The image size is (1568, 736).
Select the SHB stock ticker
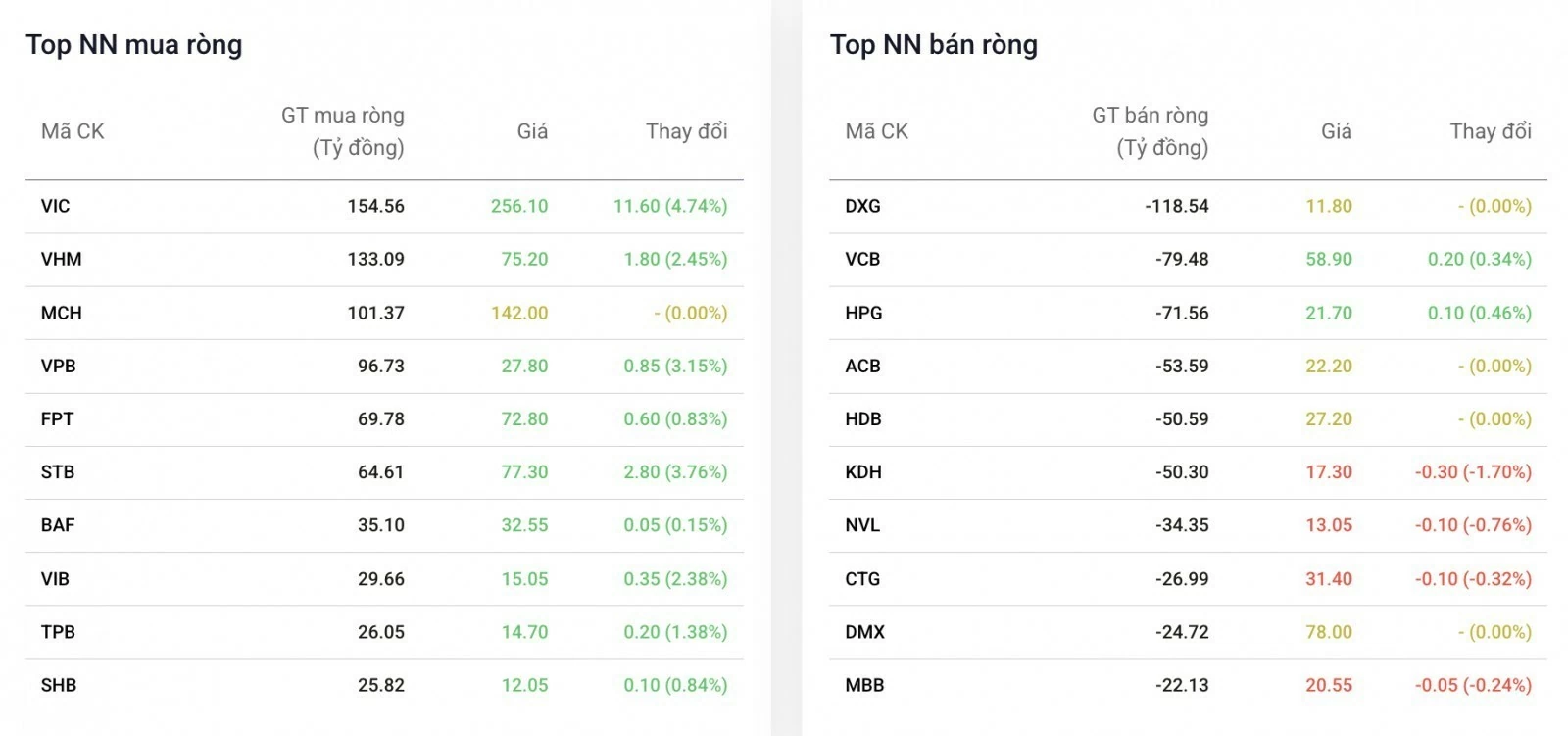click(59, 685)
